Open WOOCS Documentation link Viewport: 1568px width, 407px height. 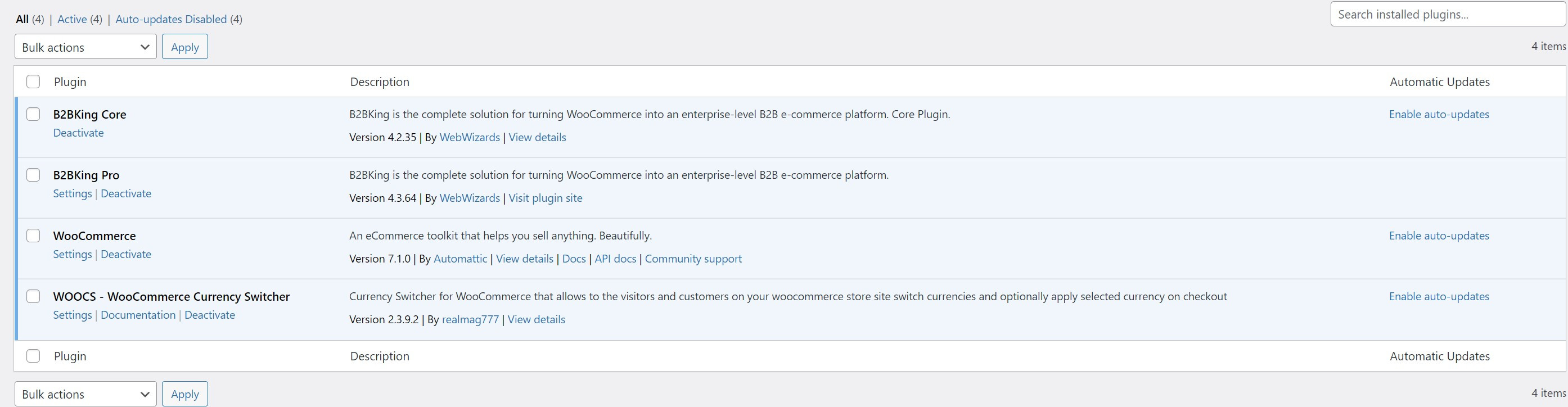pos(138,315)
